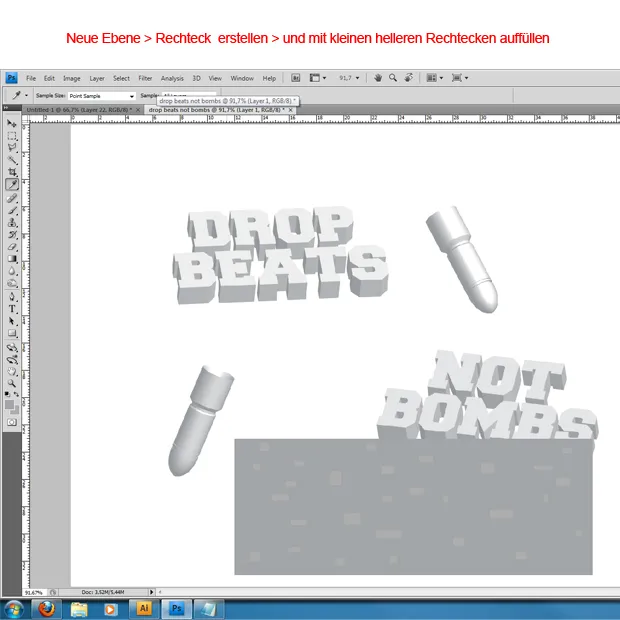Choose the Brush tool
The image size is (620, 620).
click(12, 210)
